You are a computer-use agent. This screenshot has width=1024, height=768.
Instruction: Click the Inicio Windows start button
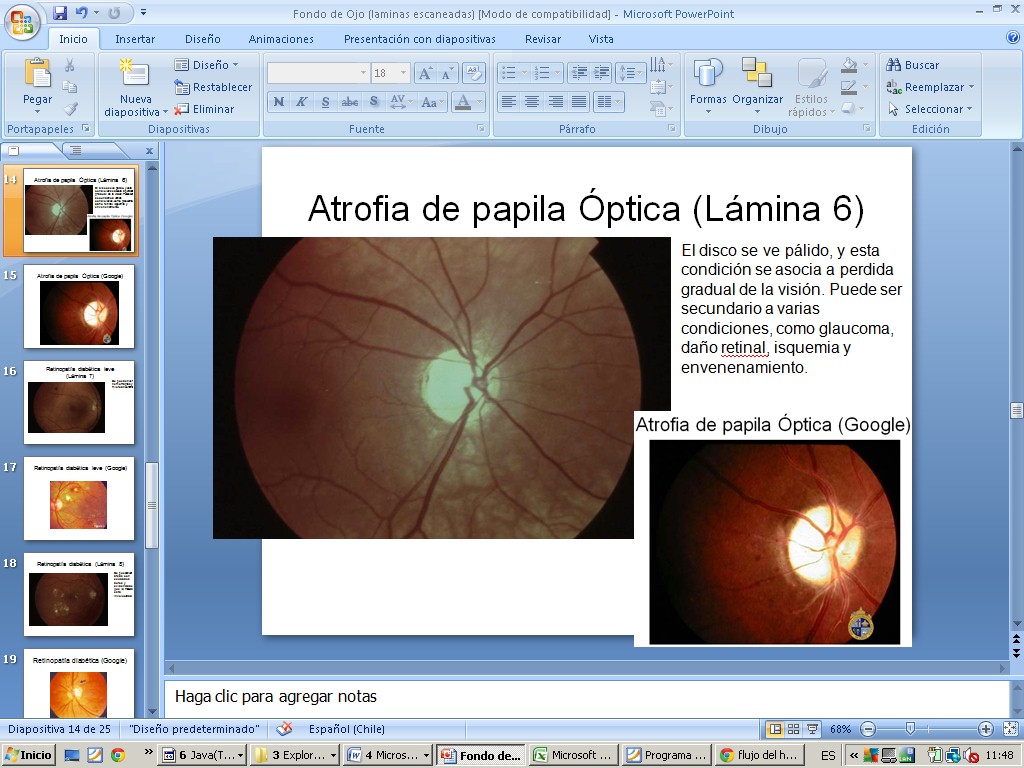coord(29,755)
